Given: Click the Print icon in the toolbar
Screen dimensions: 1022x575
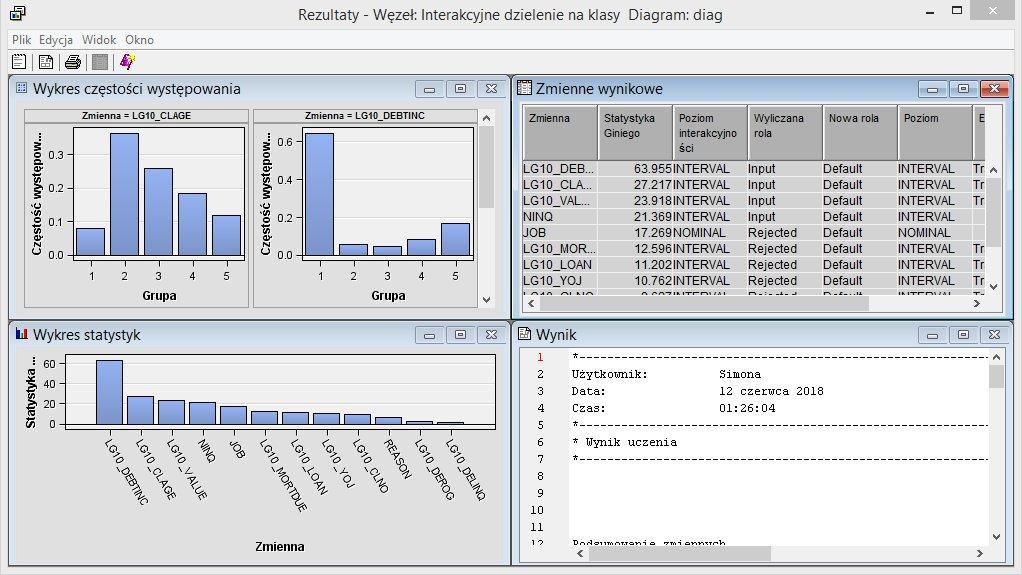Looking at the screenshot, I should click(72, 62).
